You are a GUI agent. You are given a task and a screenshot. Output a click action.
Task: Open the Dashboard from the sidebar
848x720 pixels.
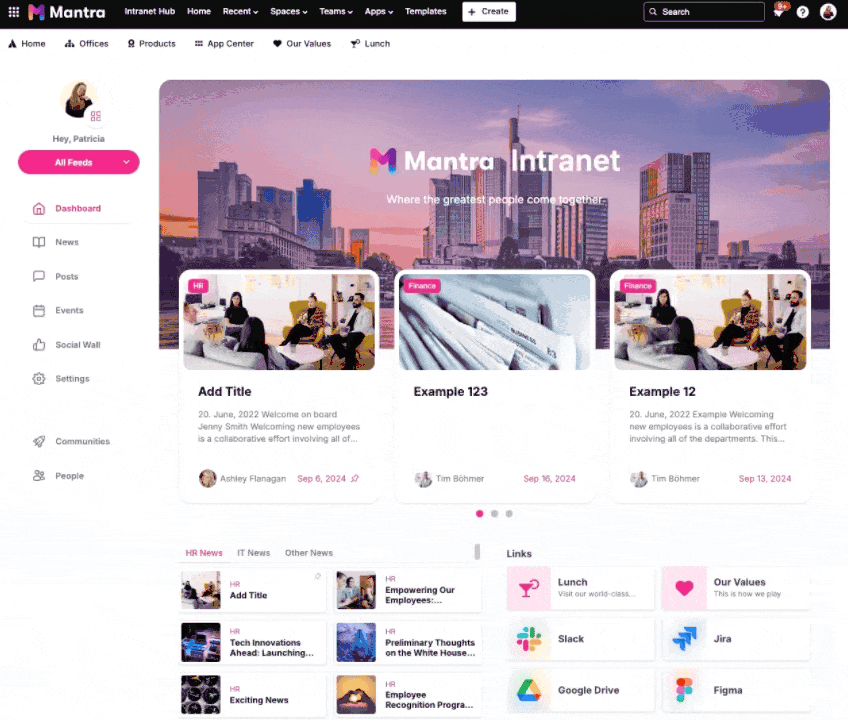(78, 208)
